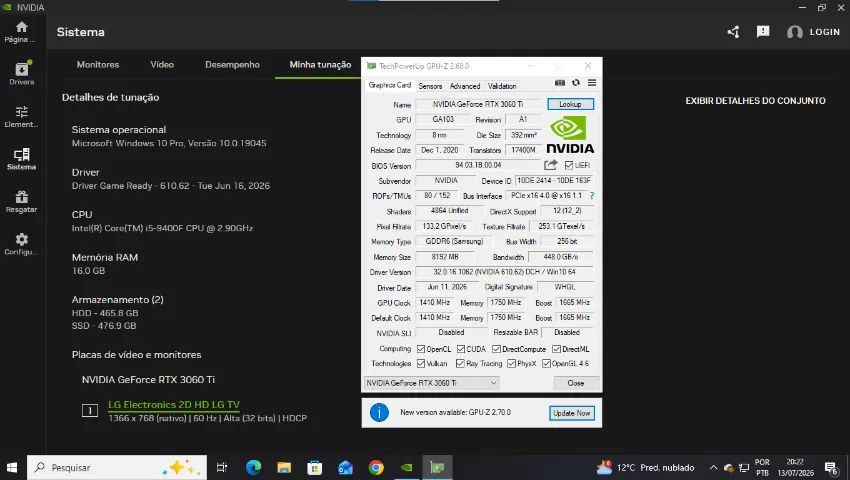Open the LG Electronics 2D HD LG TV link
850x480 pixels.
coord(173,405)
